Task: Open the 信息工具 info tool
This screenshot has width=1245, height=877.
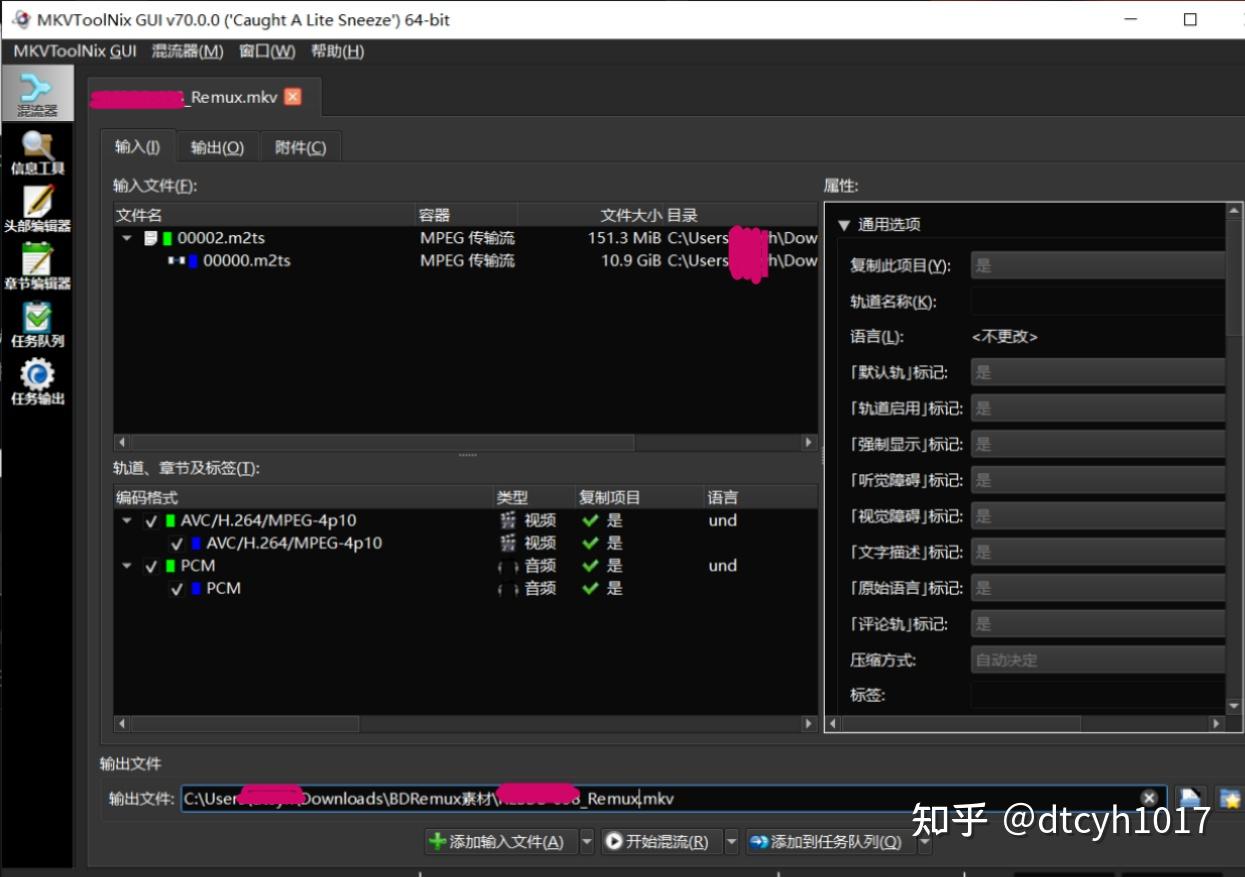Action: [x=37, y=152]
